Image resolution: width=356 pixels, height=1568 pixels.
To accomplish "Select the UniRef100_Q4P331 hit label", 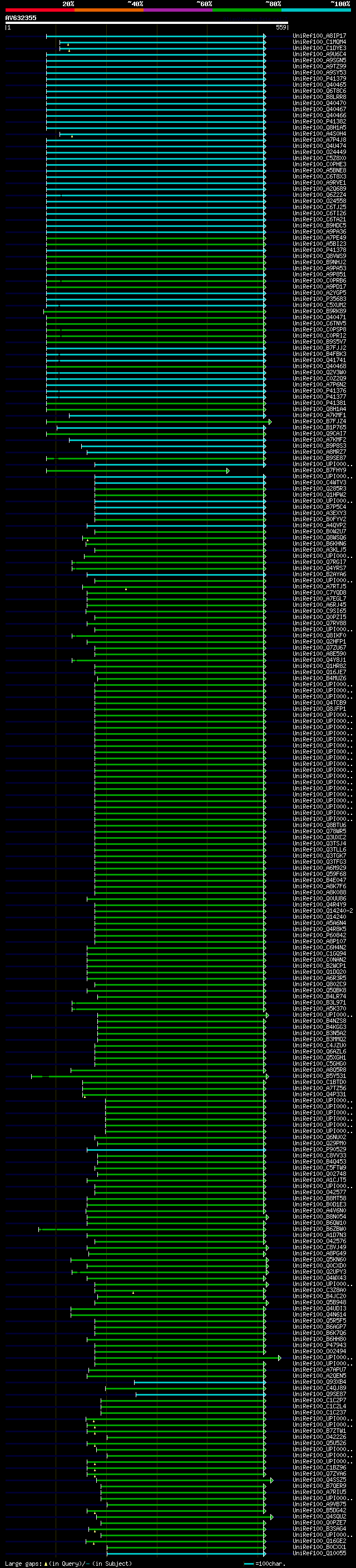I will tap(319, 1095).
